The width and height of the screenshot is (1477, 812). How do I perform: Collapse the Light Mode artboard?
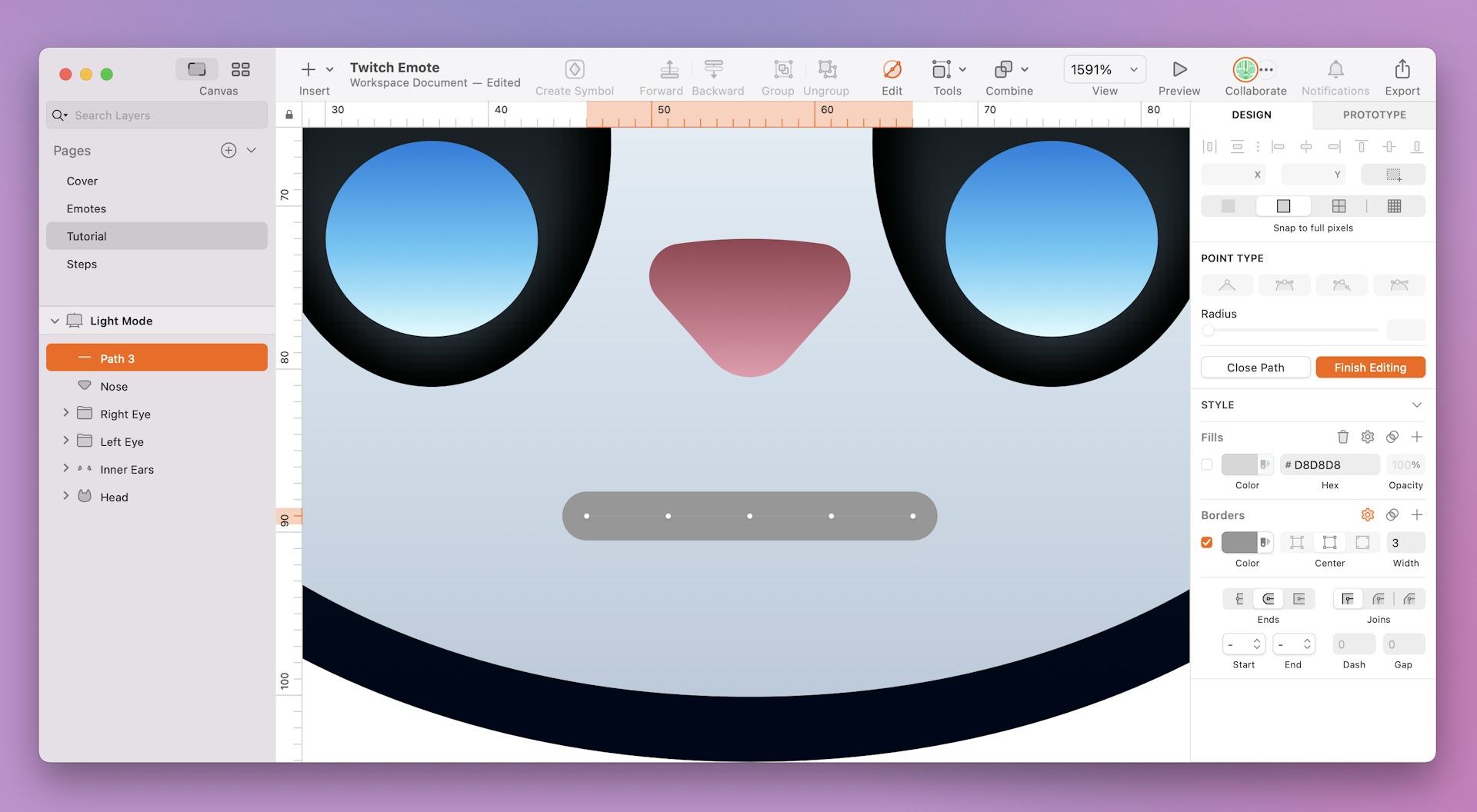55,321
